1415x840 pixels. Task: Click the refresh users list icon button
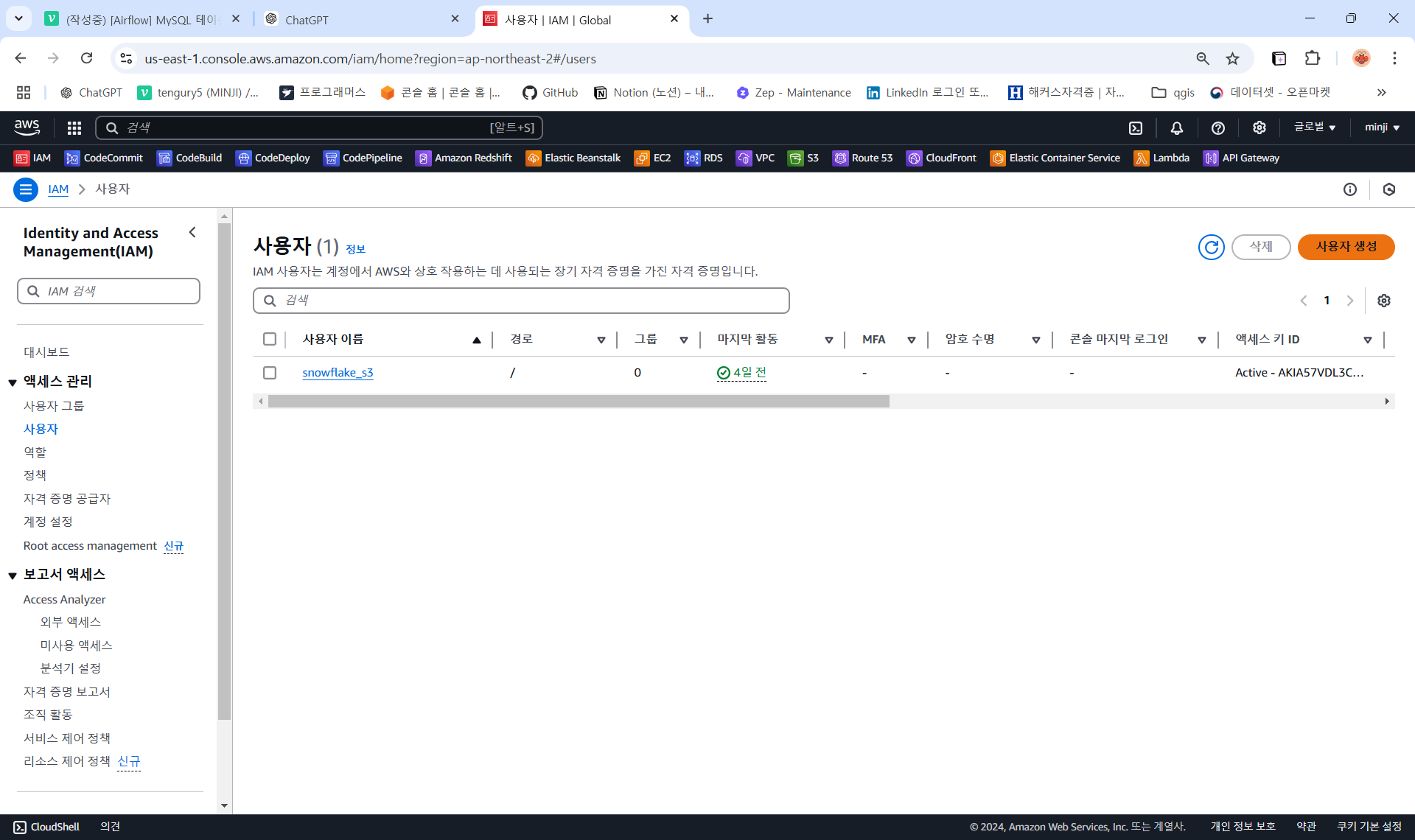pyautogui.click(x=1211, y=247)
